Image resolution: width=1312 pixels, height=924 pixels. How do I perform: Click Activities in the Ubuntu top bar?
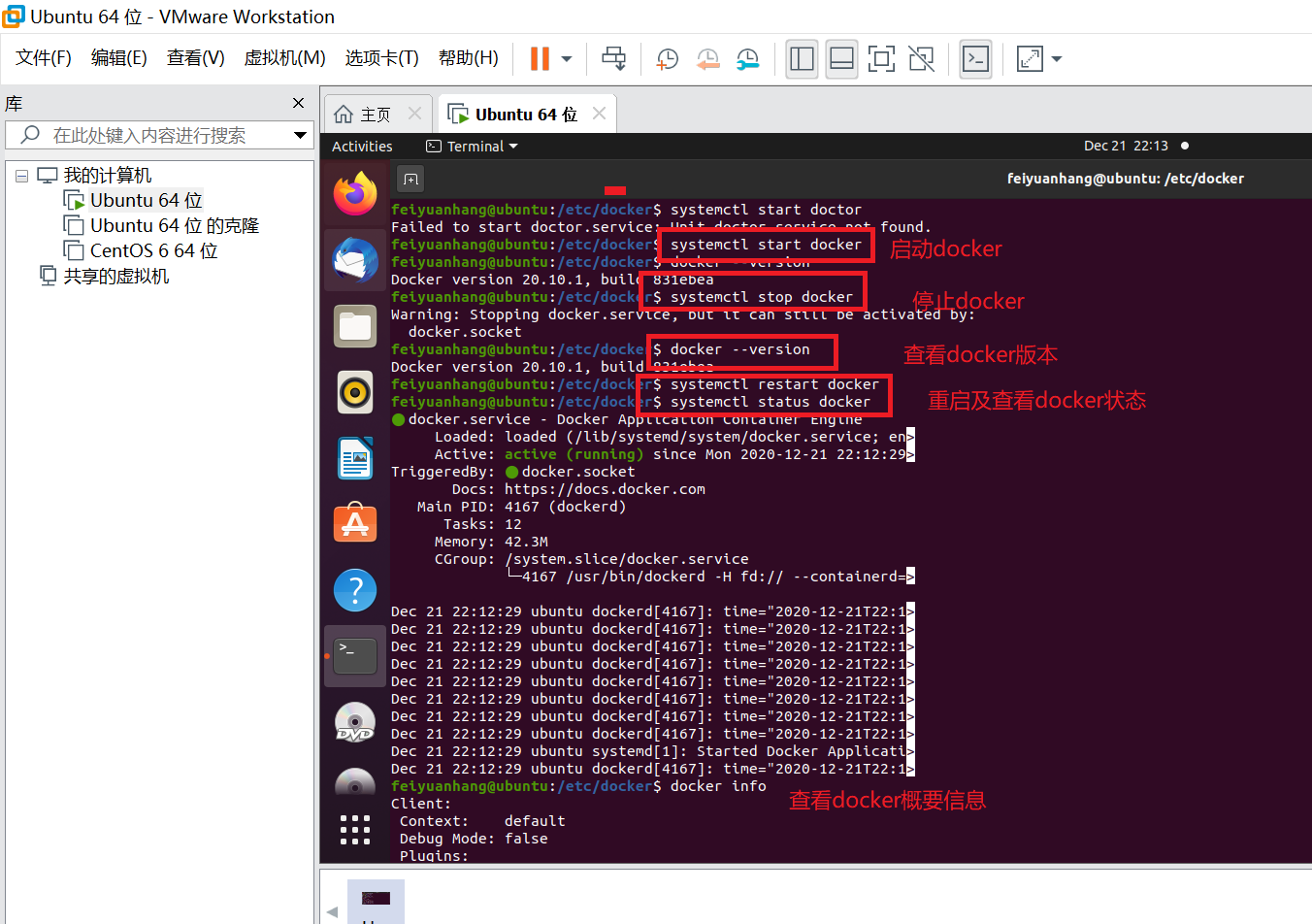tap(362, 147)
